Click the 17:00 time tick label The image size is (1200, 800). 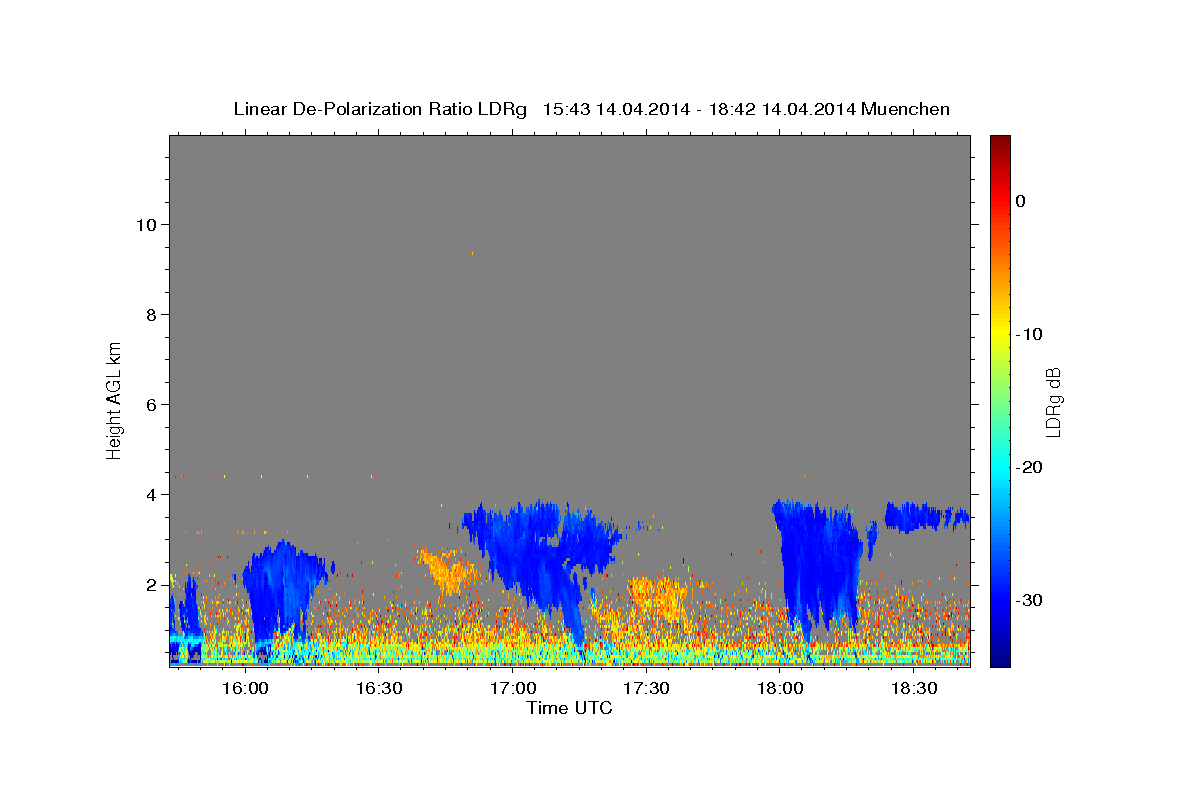click(512, 689)
